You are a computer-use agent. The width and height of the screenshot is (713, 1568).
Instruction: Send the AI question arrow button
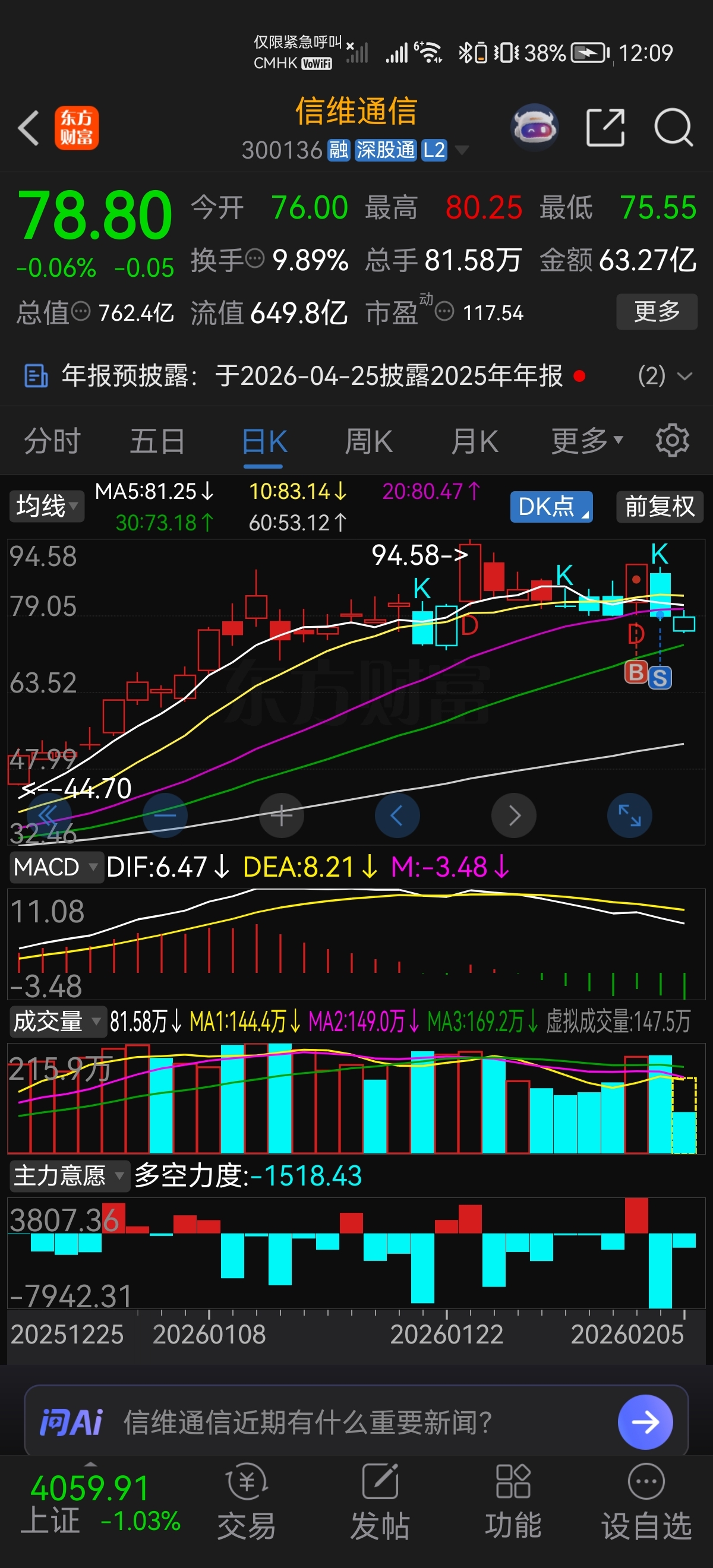point(645,1422)
